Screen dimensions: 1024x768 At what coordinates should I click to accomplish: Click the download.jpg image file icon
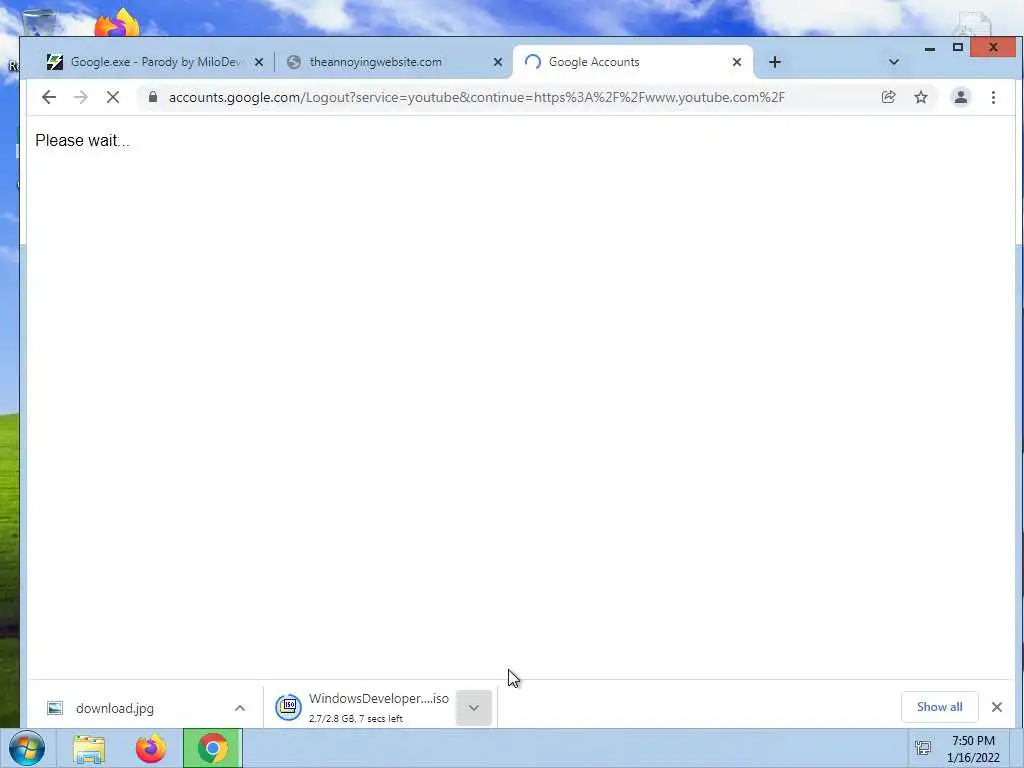[x=55, y=708]
